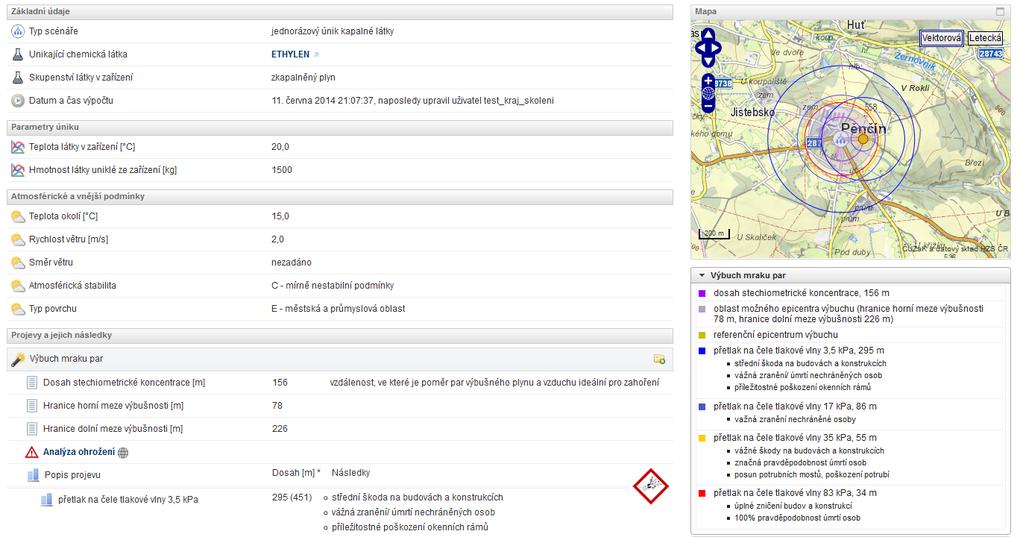Maximize the Mapa panel
Viewport: 1023px width, 537px height.
click(1000, 11)
